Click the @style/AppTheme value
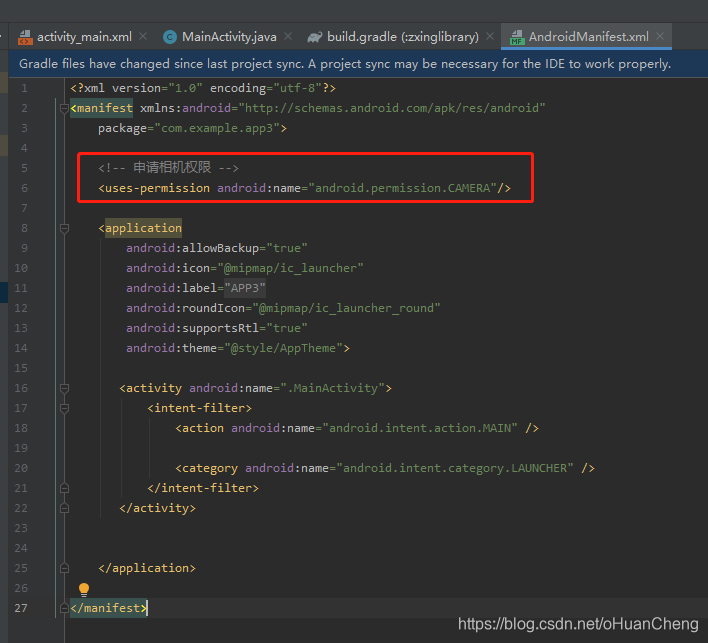The width and height of the screenshot is (708, 643). (x=284, y=348)
